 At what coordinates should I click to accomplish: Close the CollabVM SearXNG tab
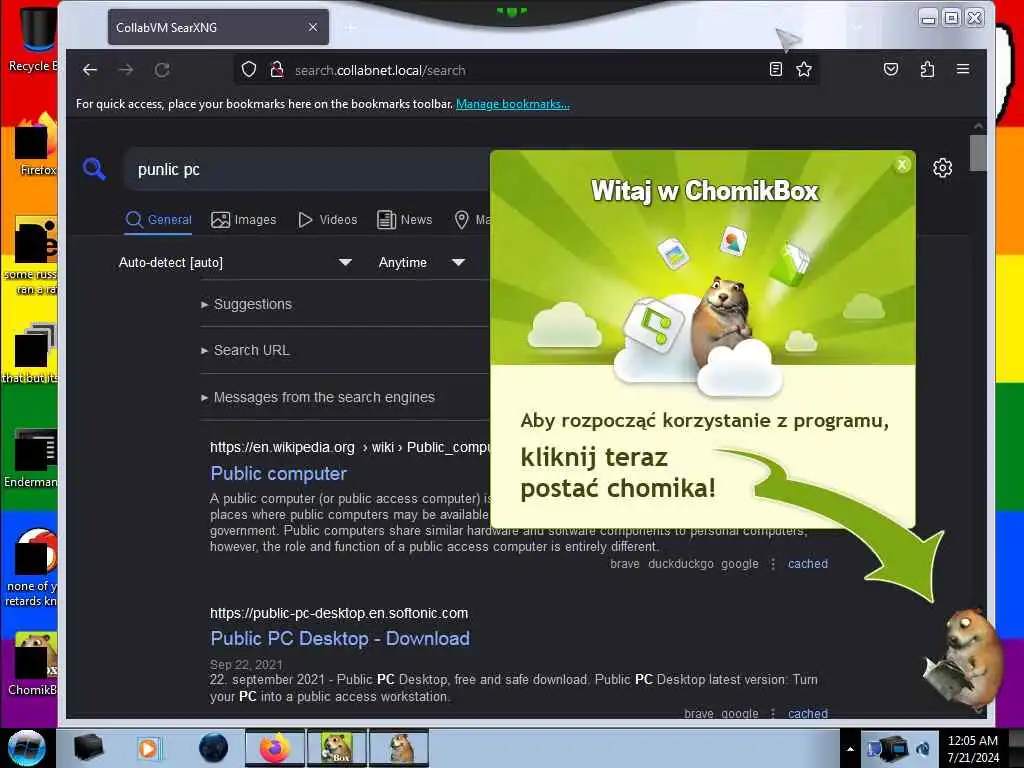(313, 27)
